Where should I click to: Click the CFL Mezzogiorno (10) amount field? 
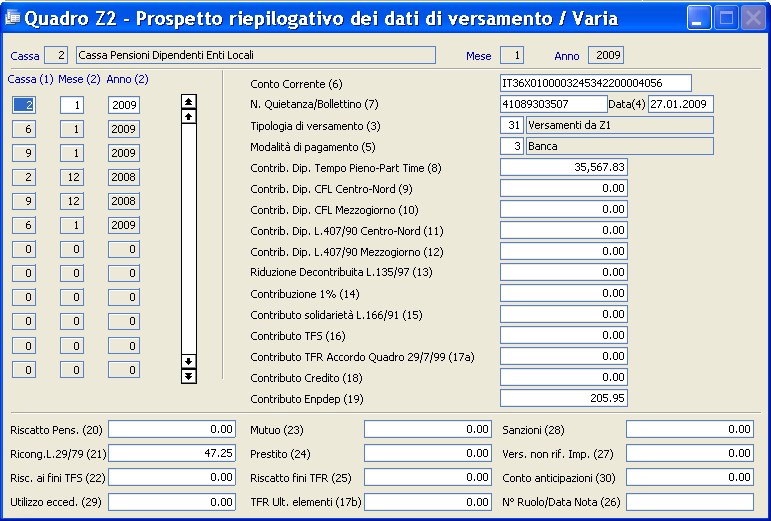coord(563,209)
